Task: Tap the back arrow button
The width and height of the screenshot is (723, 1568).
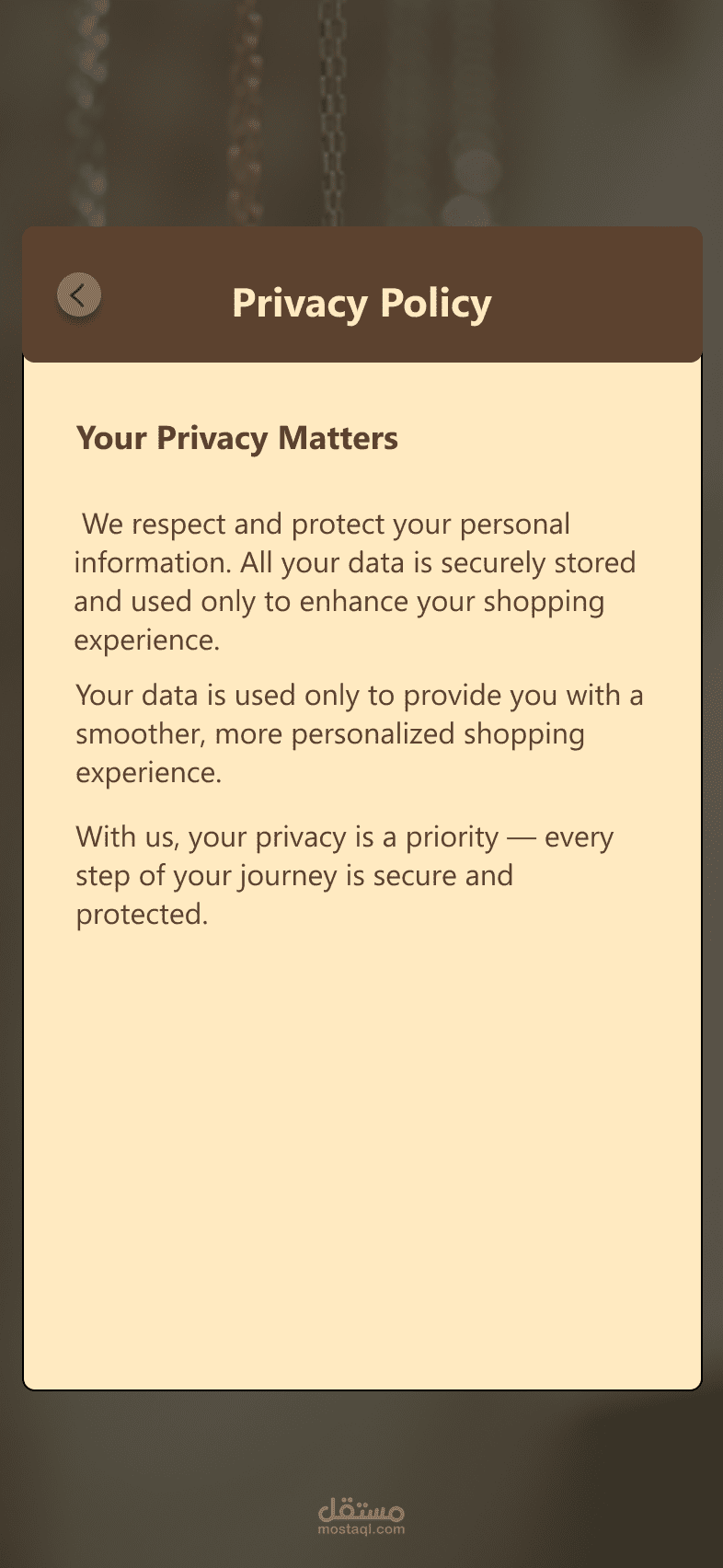Action: [x=79, y=295]
